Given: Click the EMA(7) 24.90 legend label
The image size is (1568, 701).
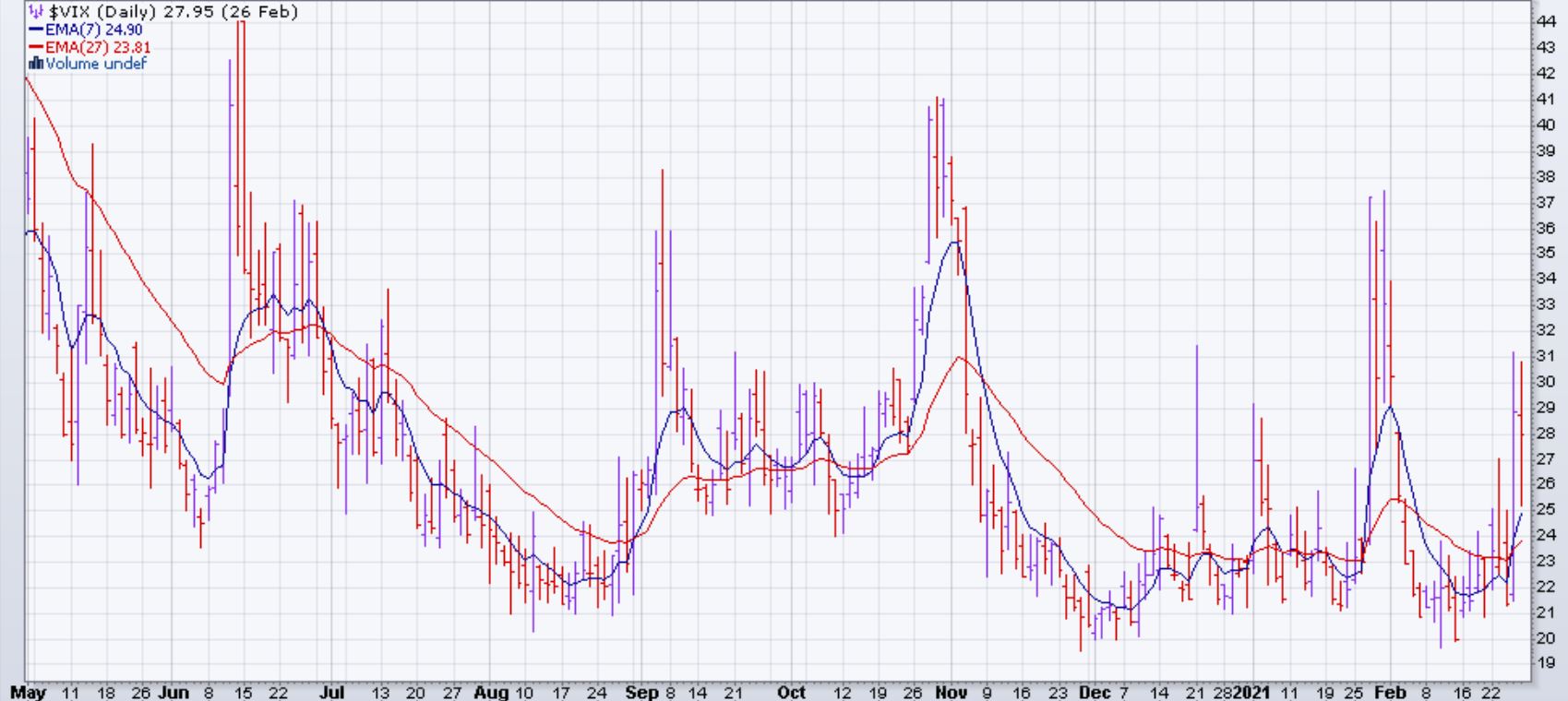Looking at the screenshot, I should (x=93, y=30).
